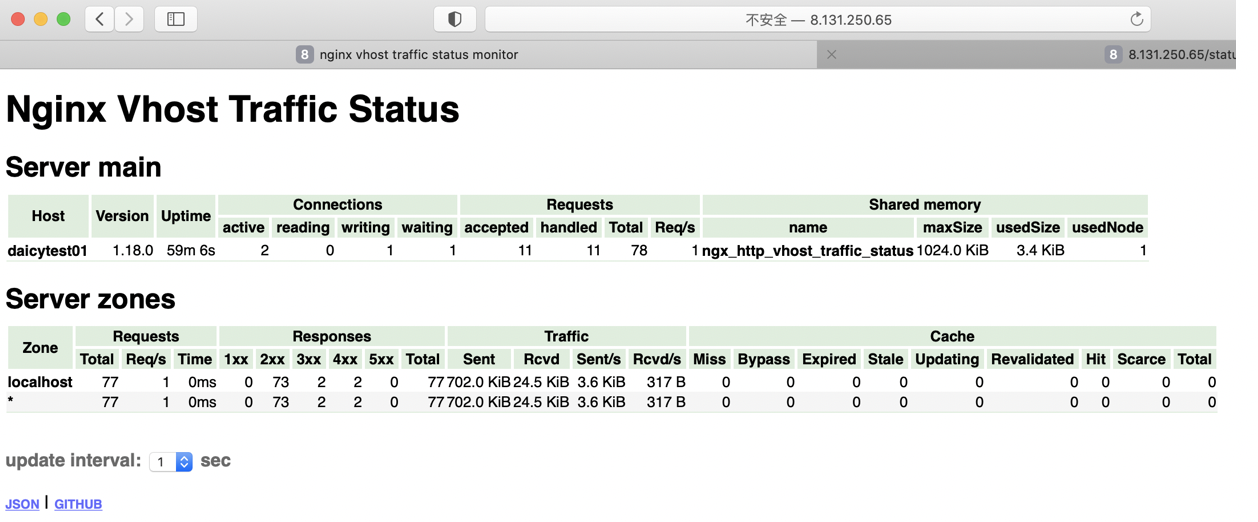Image resolution: width=1258 pixels, height=522 pixels.
Task: Click the accepted column header
Action: [496, 228]
